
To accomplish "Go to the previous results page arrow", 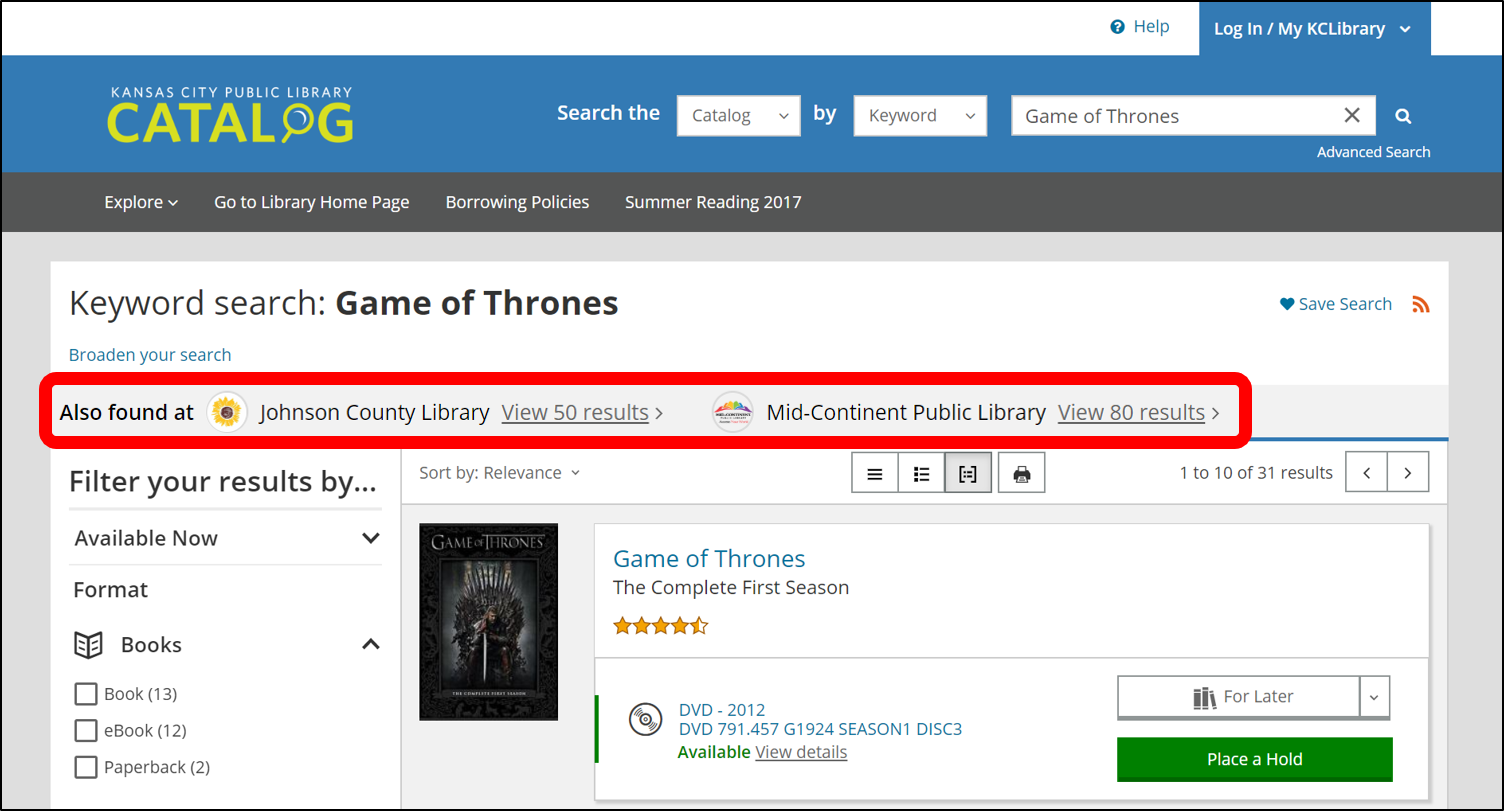I will pyautogui.click(x=1367, y=473).
